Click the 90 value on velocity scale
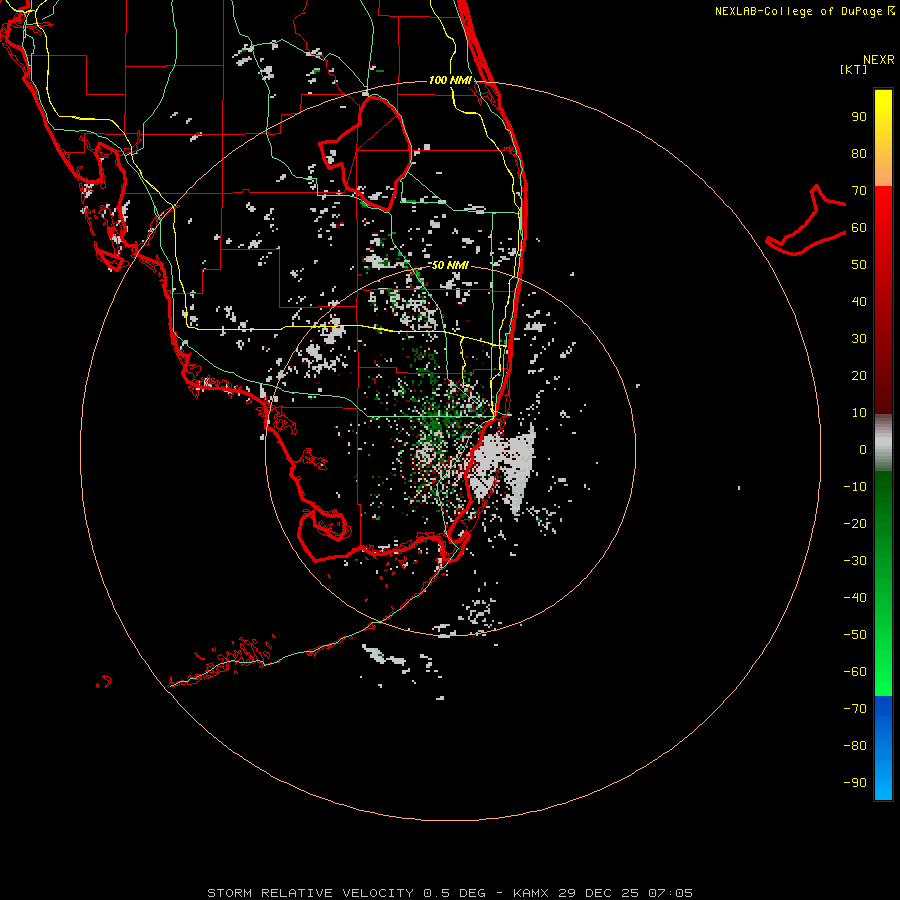Screen dimensions: 900x900 tap(859, 117)
